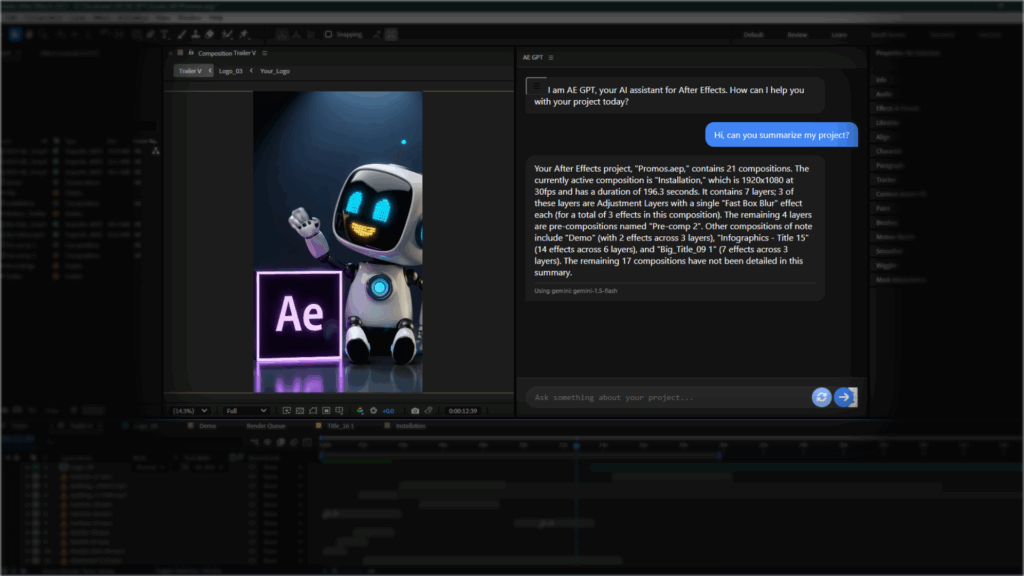Toggle the transparency grid in the viewer
The height and width of the screenshot is (576, 1024).
[299, 410]
